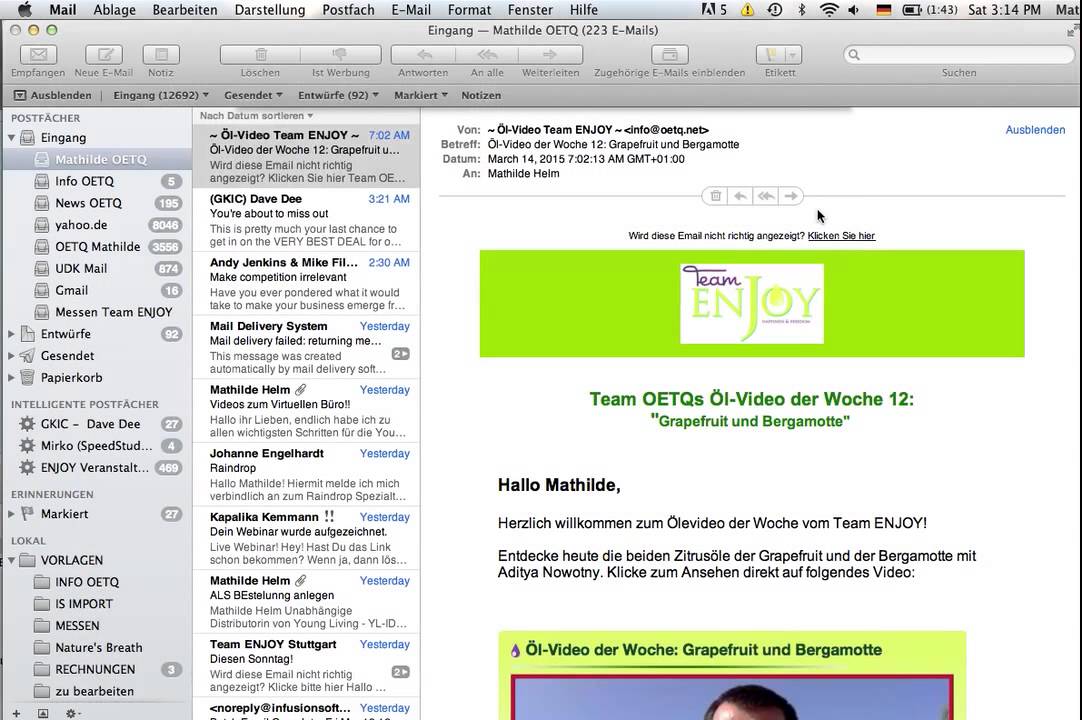Select the Nature's Breath folder
This screenshot has width=1082, height=720.
(97, 648)
